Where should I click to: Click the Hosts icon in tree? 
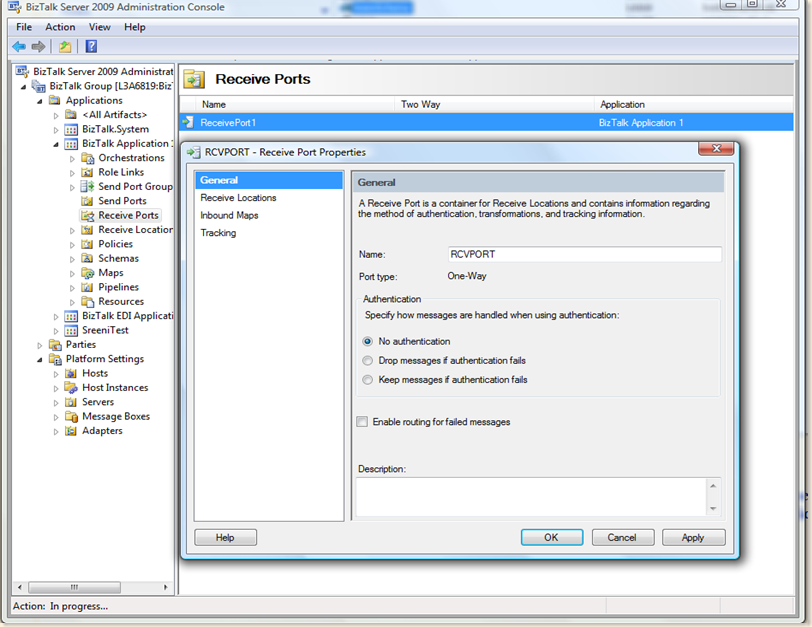click(71, 374)
